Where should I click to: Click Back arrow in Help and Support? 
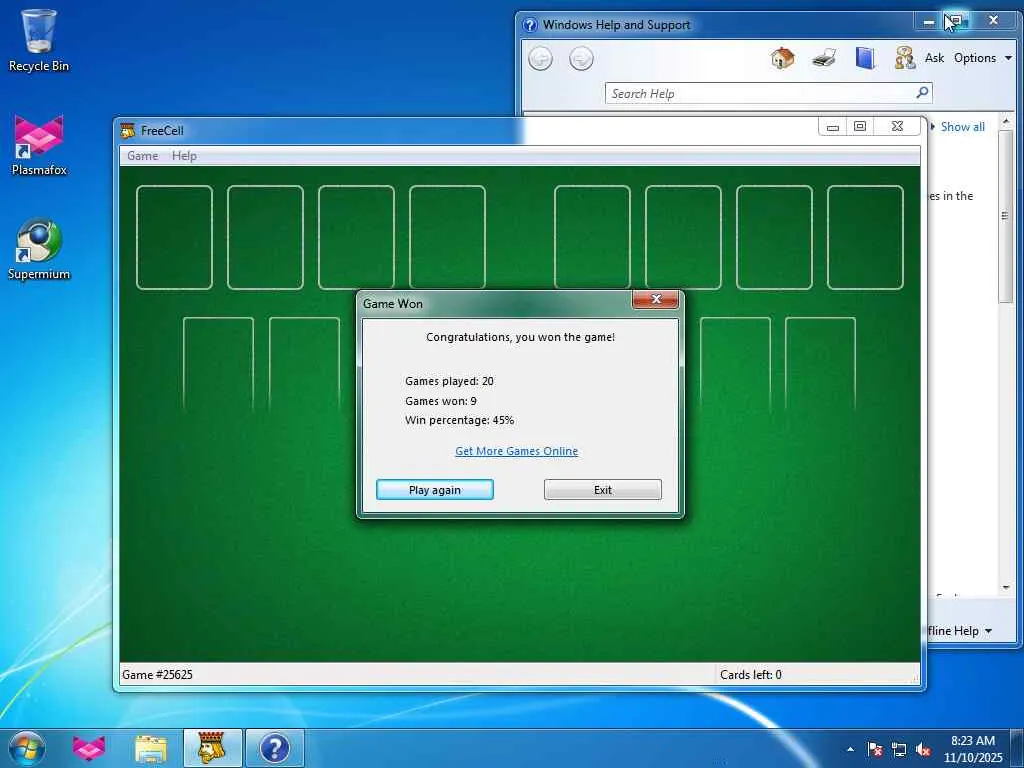pyautogui.click(x=540, y=59)
